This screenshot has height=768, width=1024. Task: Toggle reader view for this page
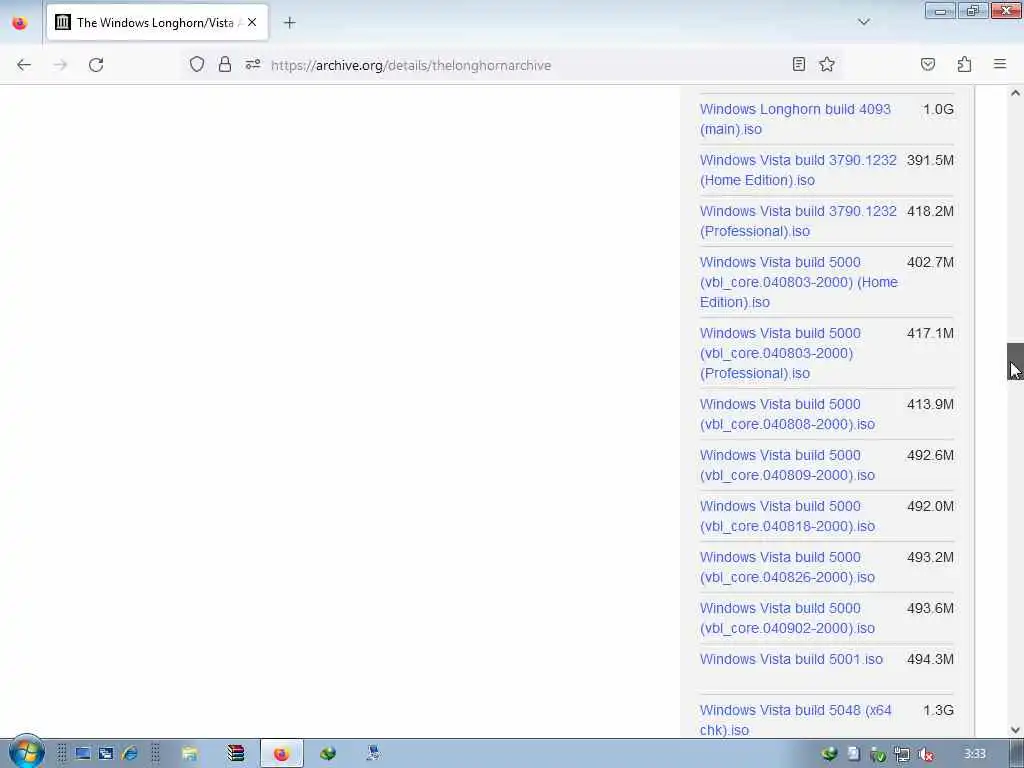[798, 64]
